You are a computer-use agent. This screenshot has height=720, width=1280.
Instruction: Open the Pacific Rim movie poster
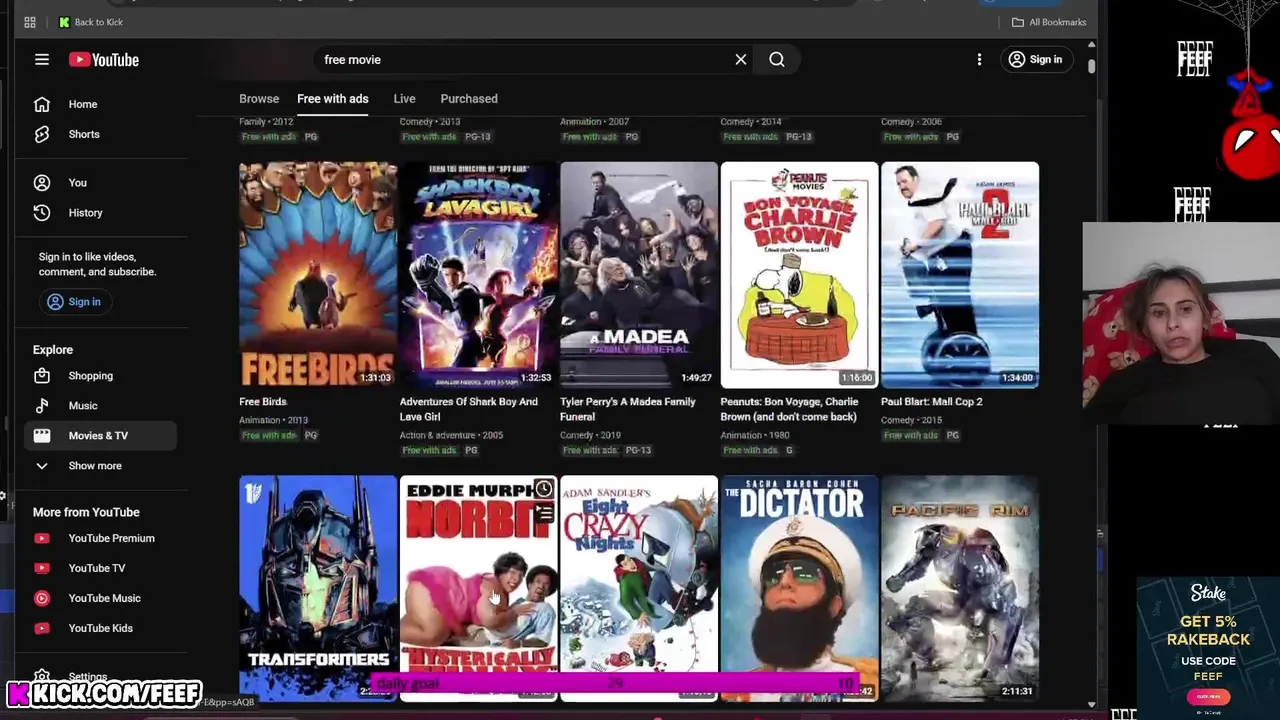tap(960, 588)
